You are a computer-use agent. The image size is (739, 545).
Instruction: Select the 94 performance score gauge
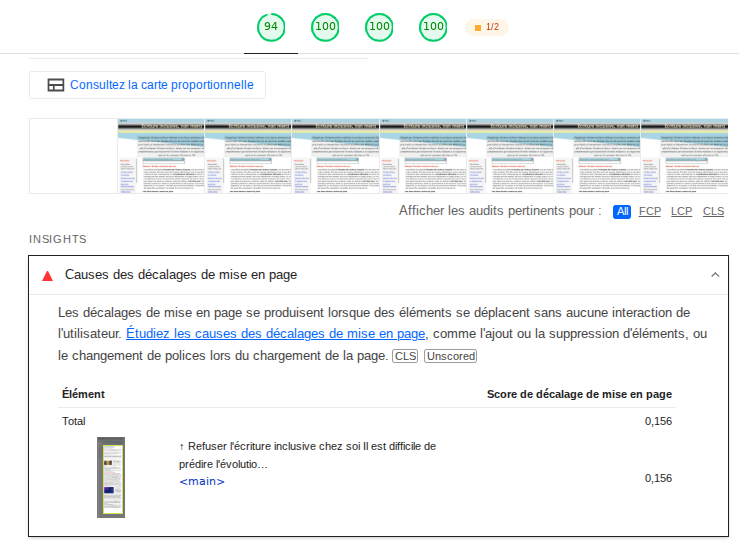pyautogui.click(x=271, y=27)
